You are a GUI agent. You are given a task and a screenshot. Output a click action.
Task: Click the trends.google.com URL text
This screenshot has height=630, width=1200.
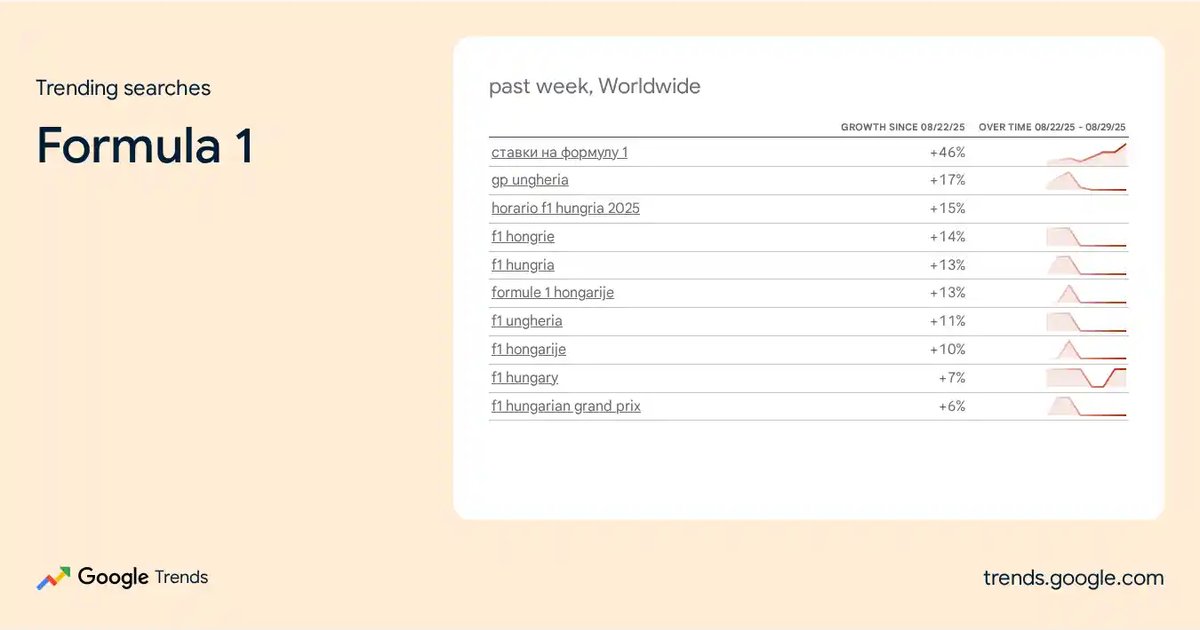(1074, 578)
